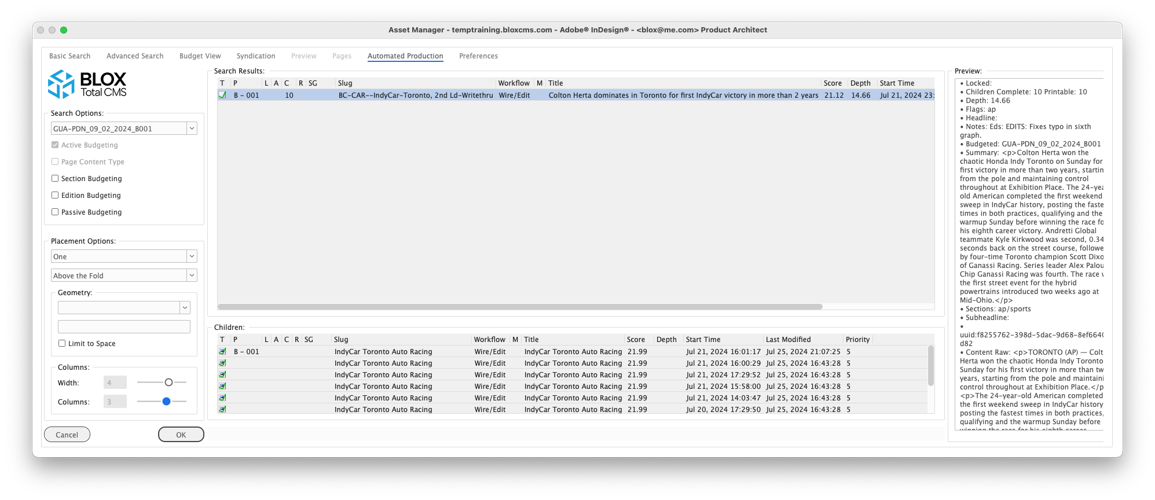Screen dimensions: 1155x500
Task: Select the Automated Production tab
Action: click(405, 56)
